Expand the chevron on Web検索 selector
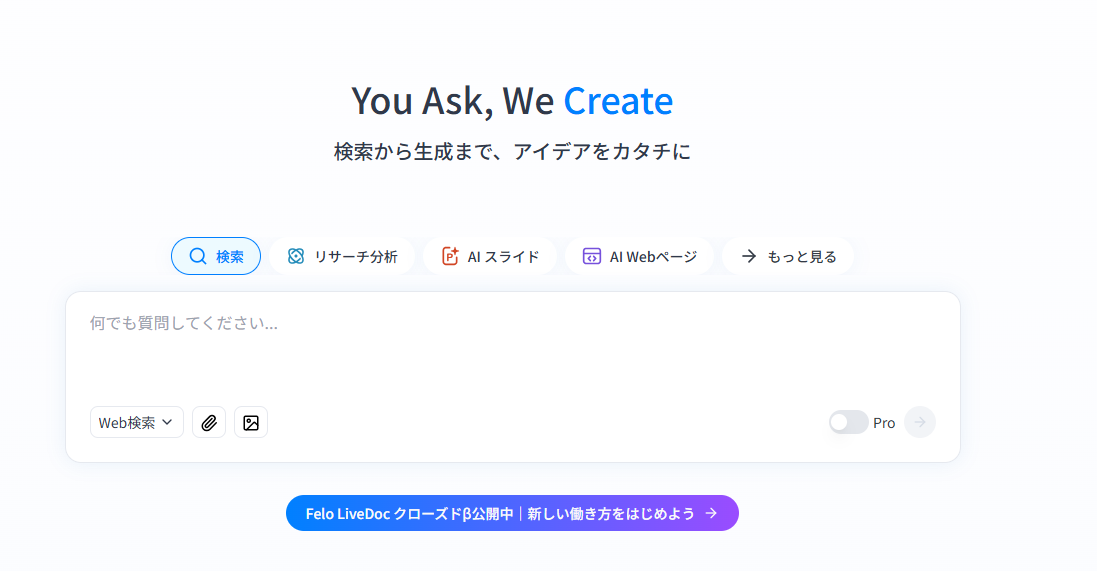 click(167, 422)
